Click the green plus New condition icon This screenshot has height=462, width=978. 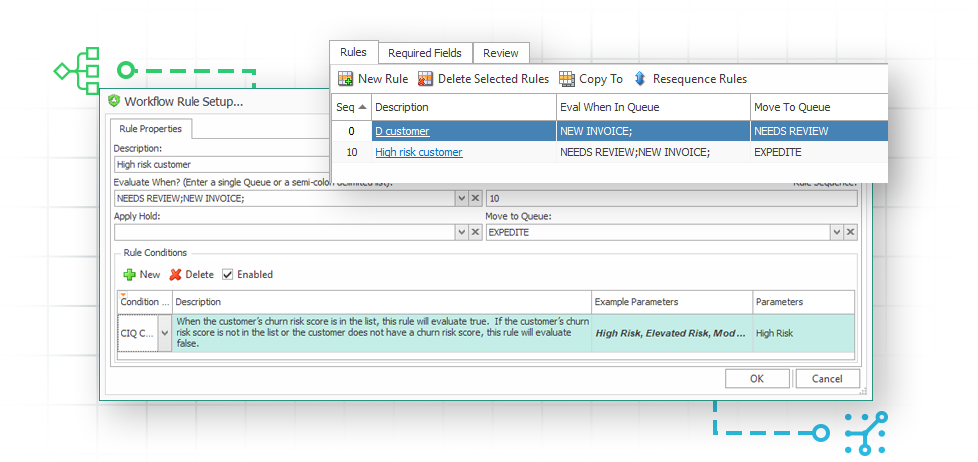[x=130, y=274]
